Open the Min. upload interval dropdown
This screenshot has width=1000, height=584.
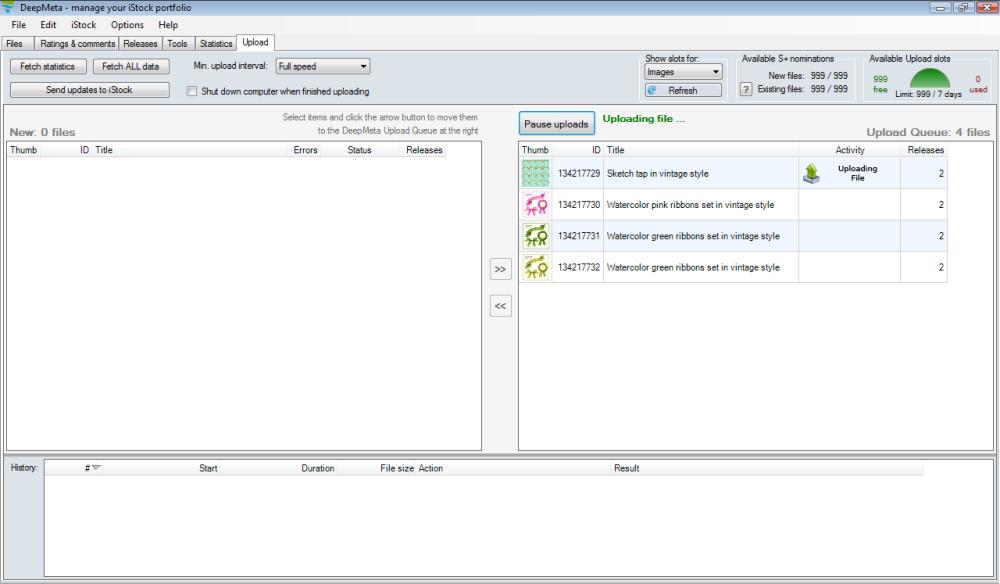pyautogui.click(x=323, y=66)
